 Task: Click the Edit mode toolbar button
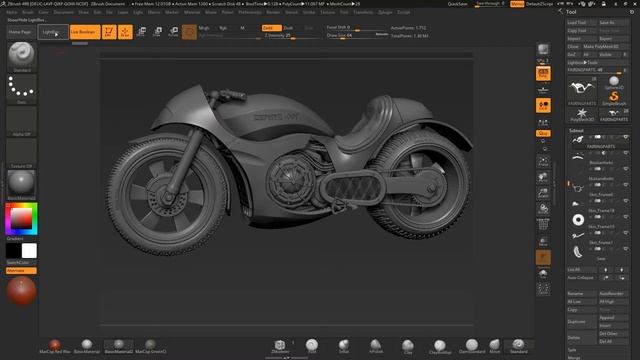pos(109,32)
